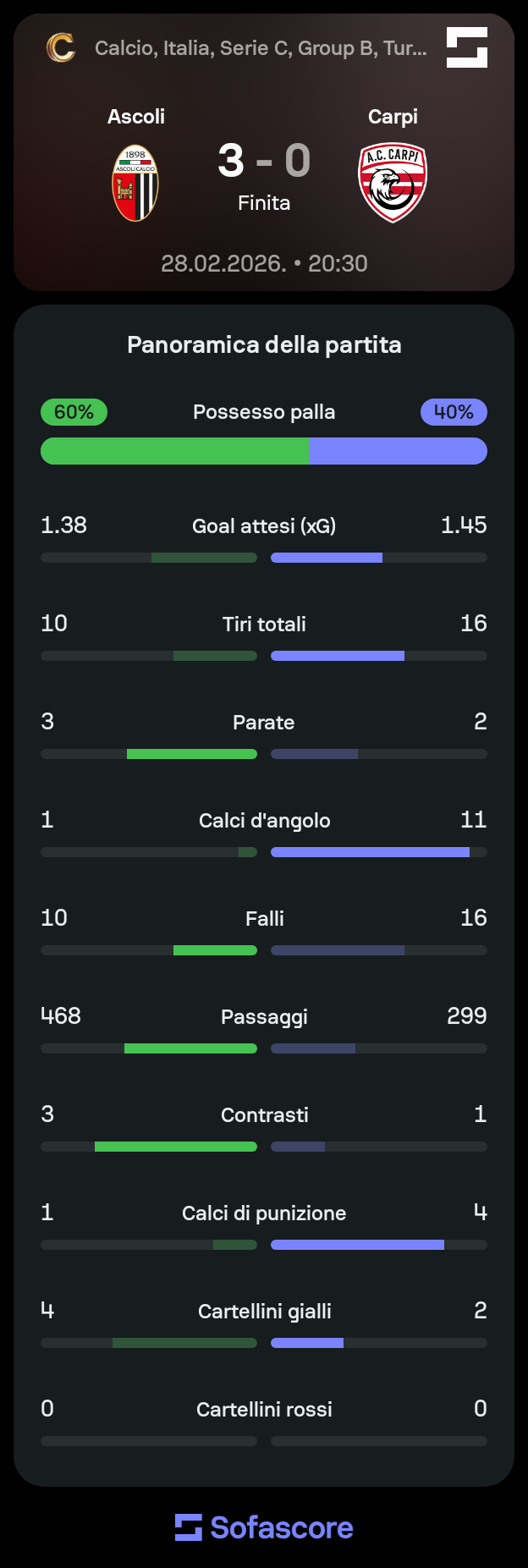This screenshot has height=1568, width=528.
Task: Click the Panoramica della partita heading
Action: (264, 344)
